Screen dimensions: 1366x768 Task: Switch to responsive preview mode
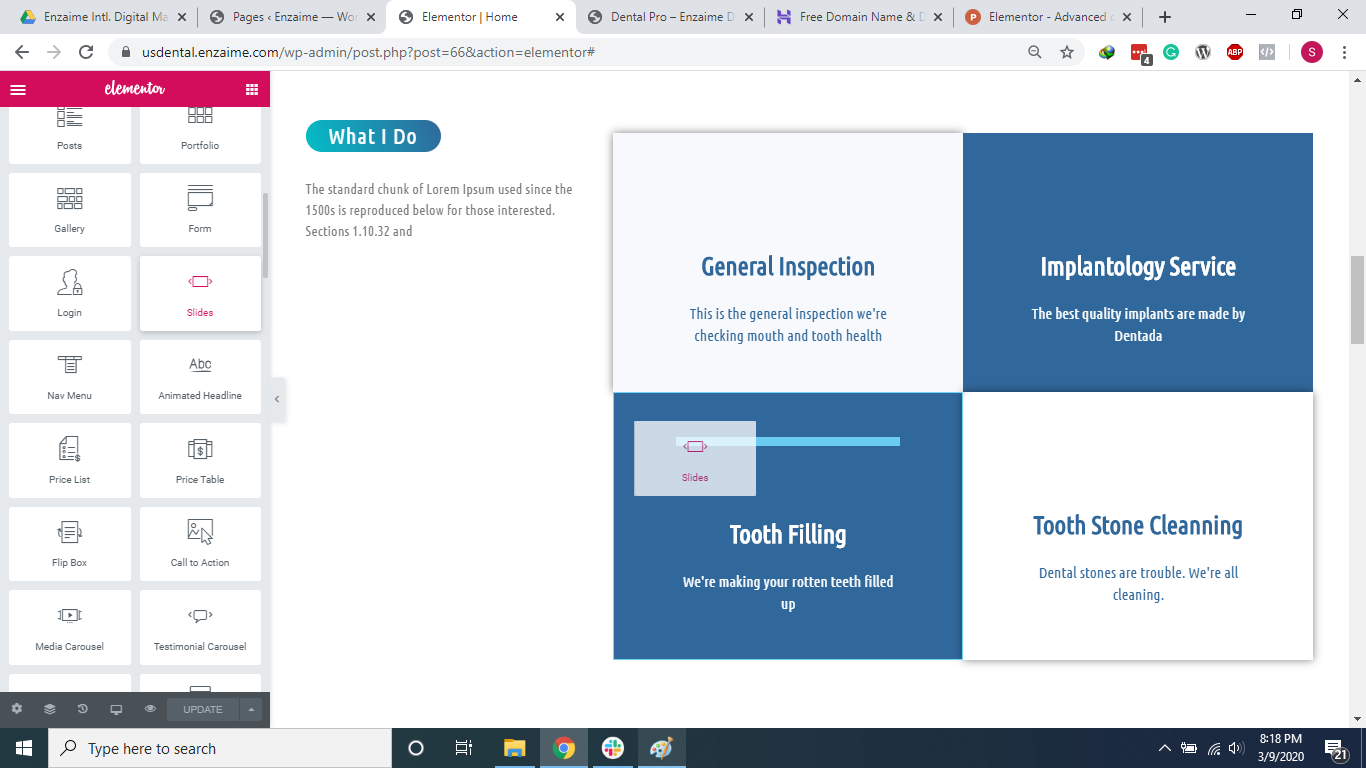click(x=116, y=708)
